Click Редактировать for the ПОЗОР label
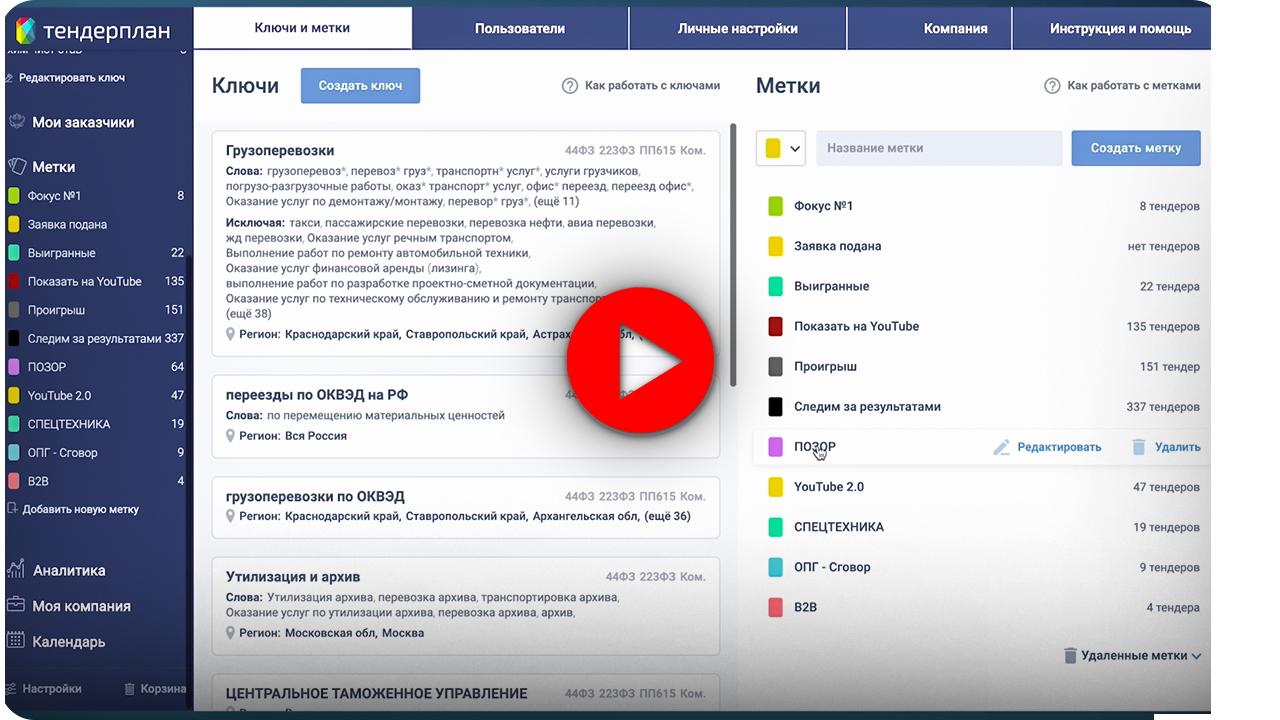1280x720 pixels. [x=1059, y=447]
